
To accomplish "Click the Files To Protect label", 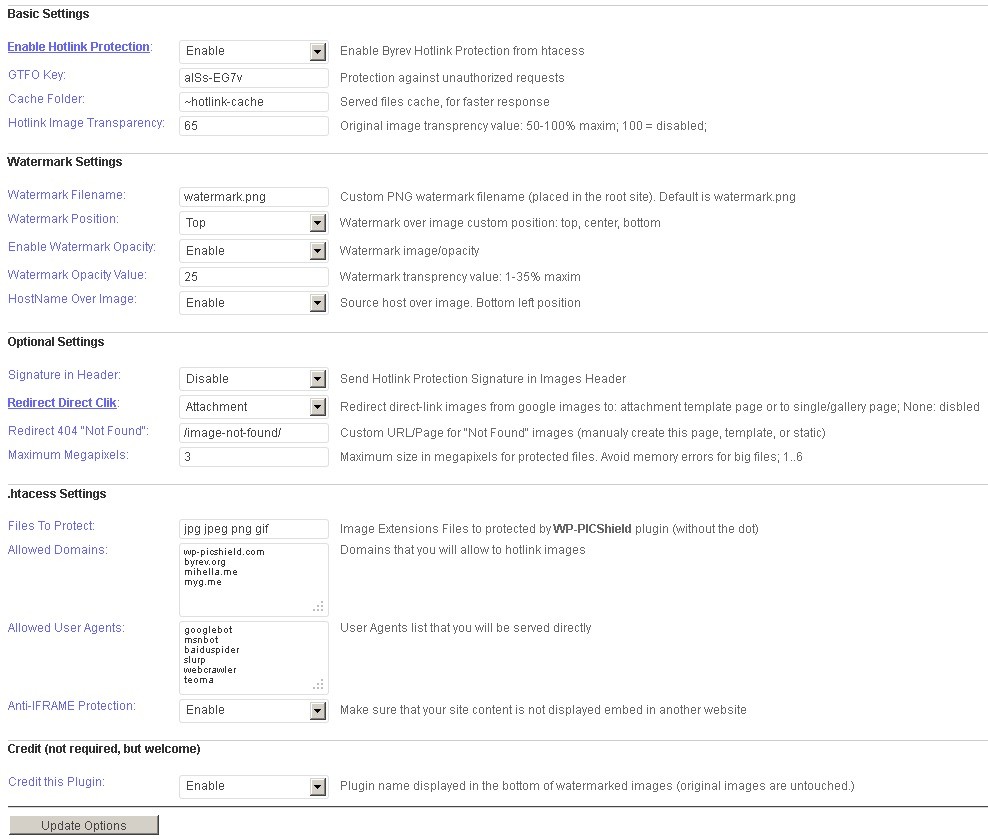I will [x=51, y=526].
